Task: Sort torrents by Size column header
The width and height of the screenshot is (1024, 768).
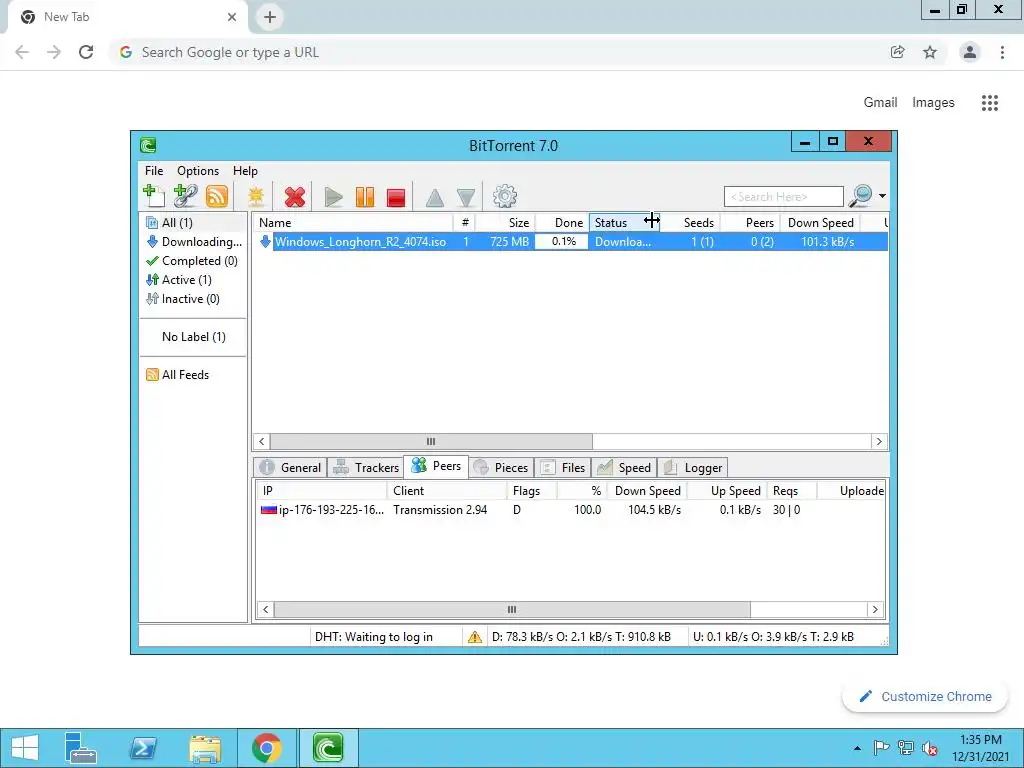Action: pos(505,223)
